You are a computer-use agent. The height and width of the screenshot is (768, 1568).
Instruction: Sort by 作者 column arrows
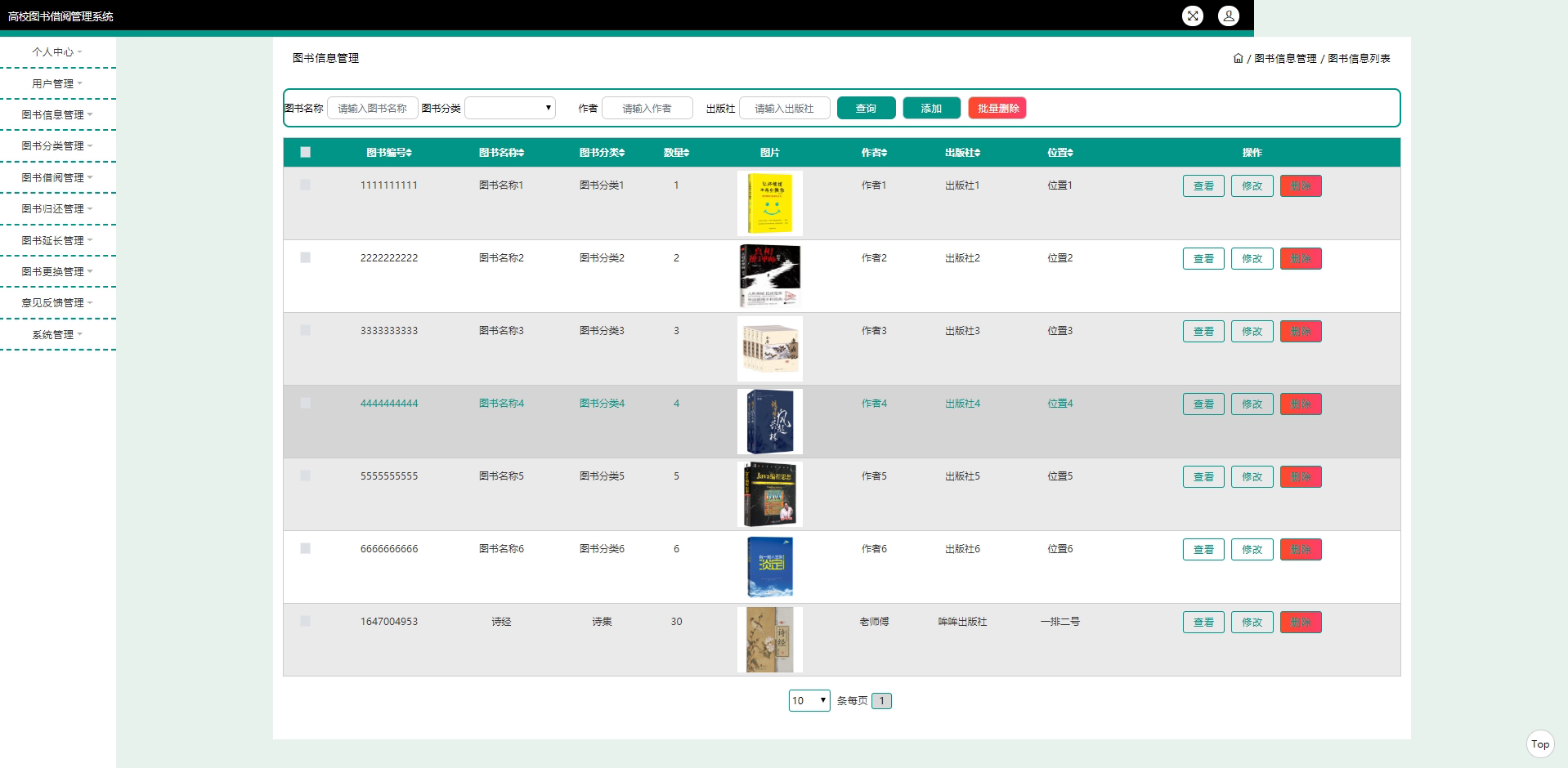point(884,153)
